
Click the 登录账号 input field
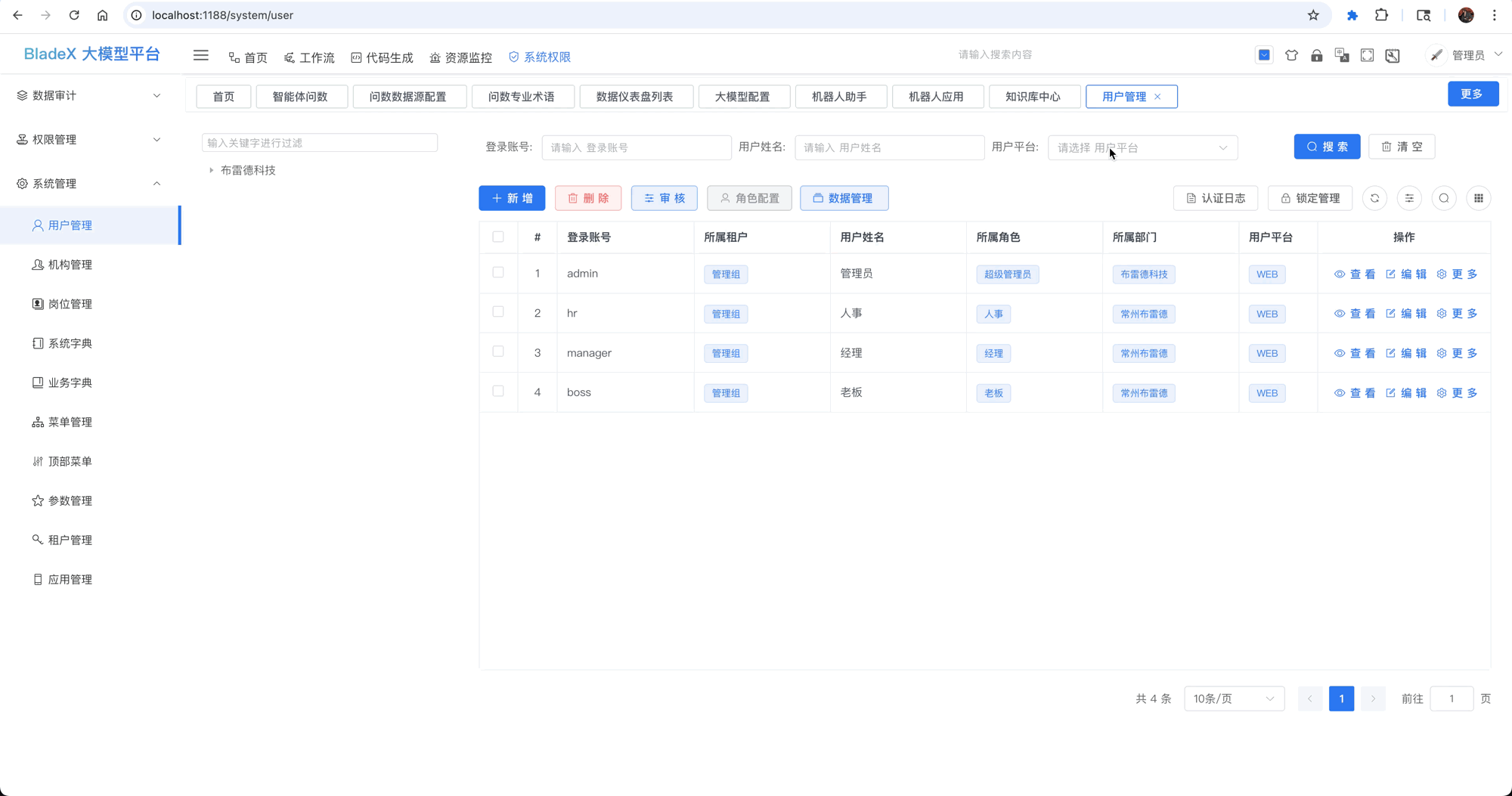pos(636,147)
